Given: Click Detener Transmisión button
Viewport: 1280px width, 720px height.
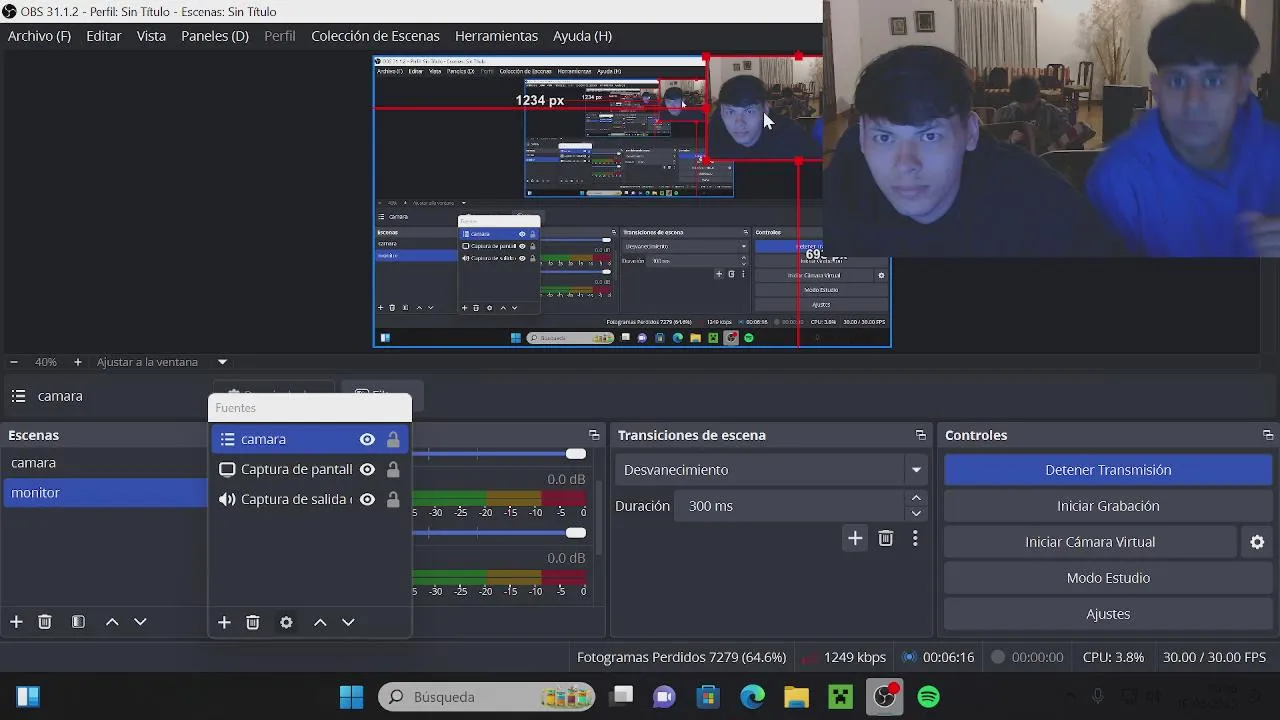Looking at the screenshot, I should 1108,470.
